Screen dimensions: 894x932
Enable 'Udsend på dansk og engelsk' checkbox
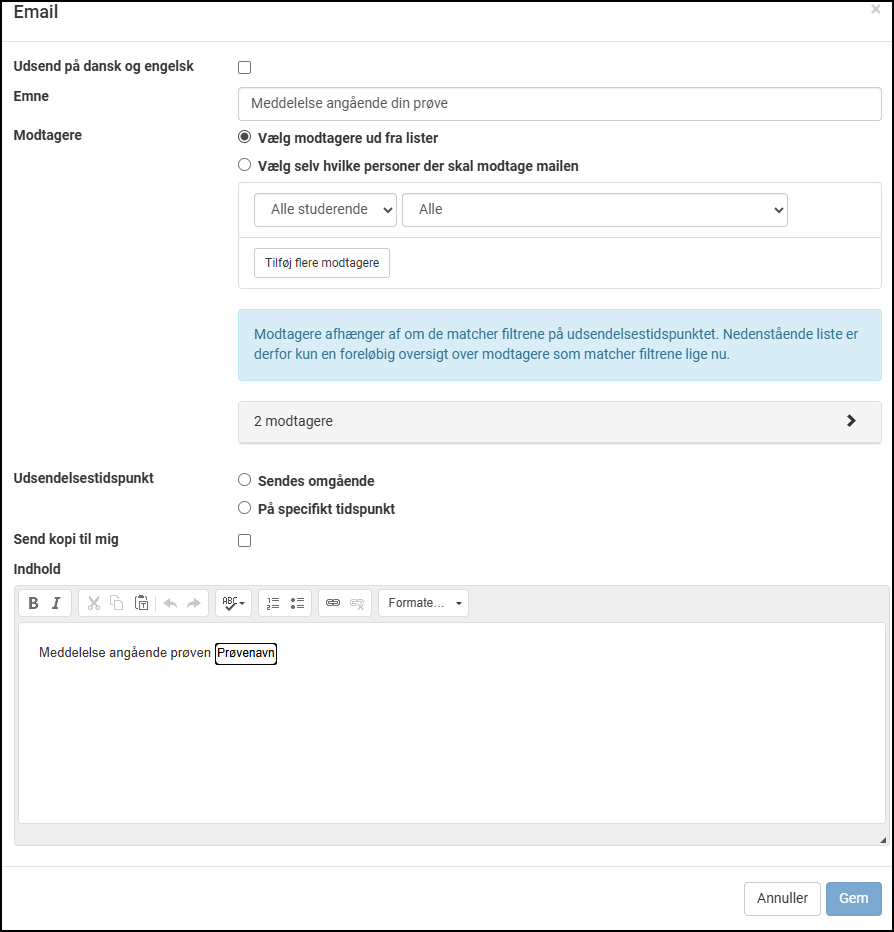pos(245,68)
